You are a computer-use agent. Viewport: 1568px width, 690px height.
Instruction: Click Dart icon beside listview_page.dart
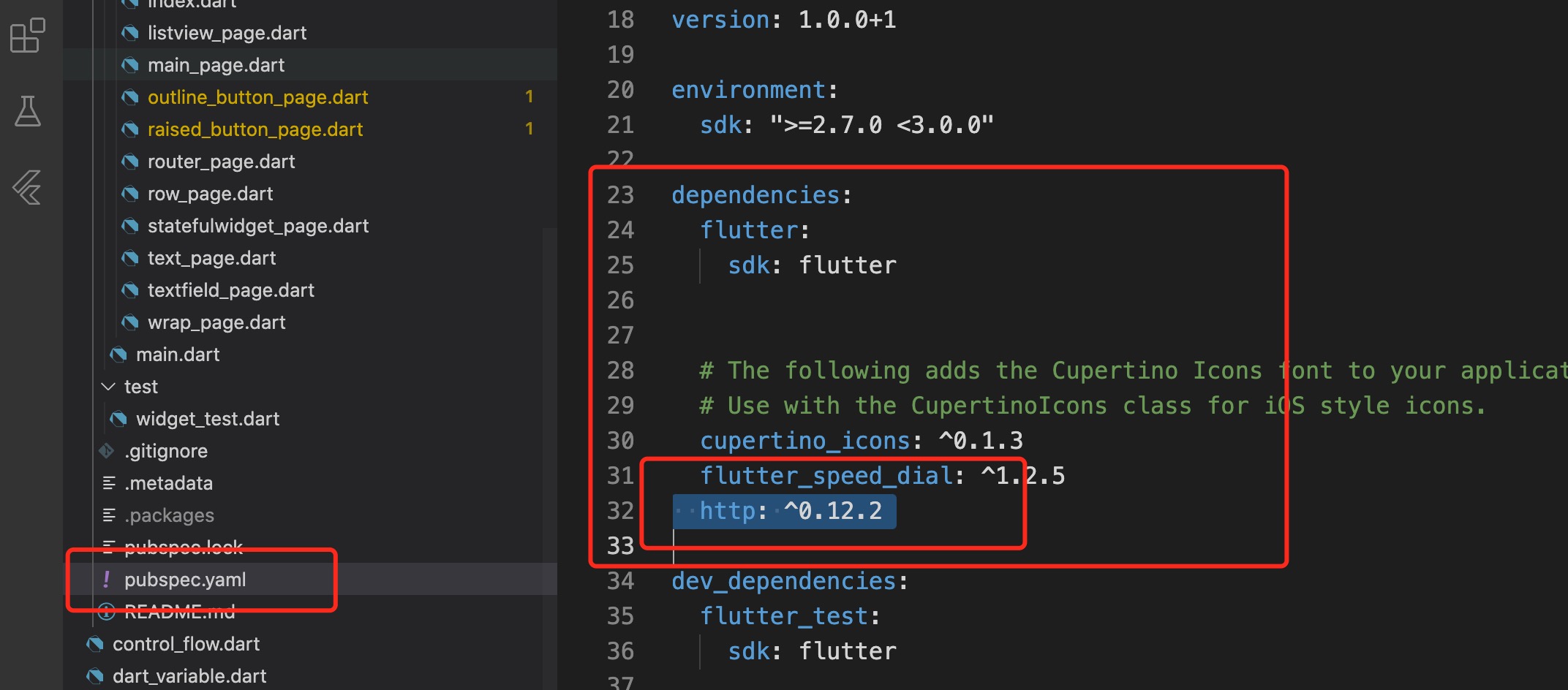tap(130, 33)
